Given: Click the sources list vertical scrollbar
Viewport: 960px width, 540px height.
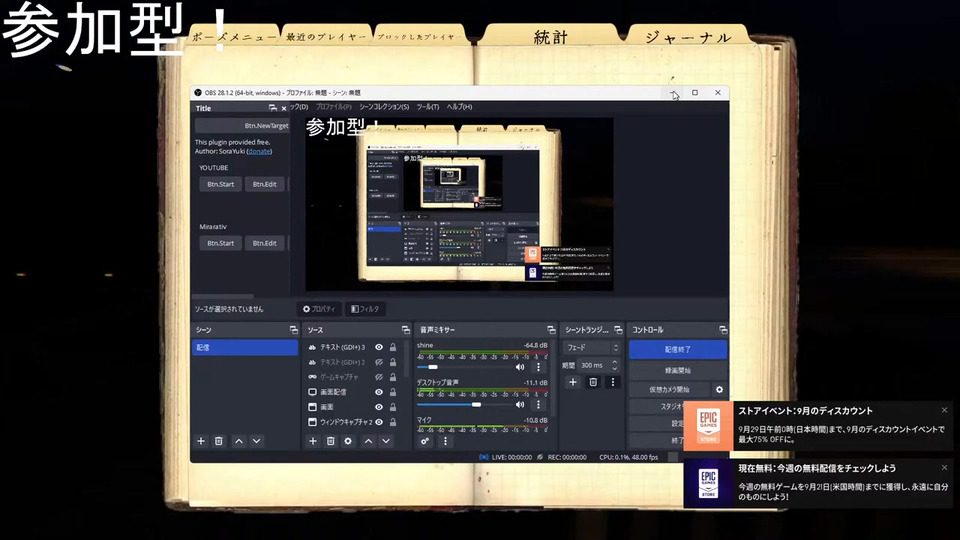Looking at the screenshot, I should (407, 361).
